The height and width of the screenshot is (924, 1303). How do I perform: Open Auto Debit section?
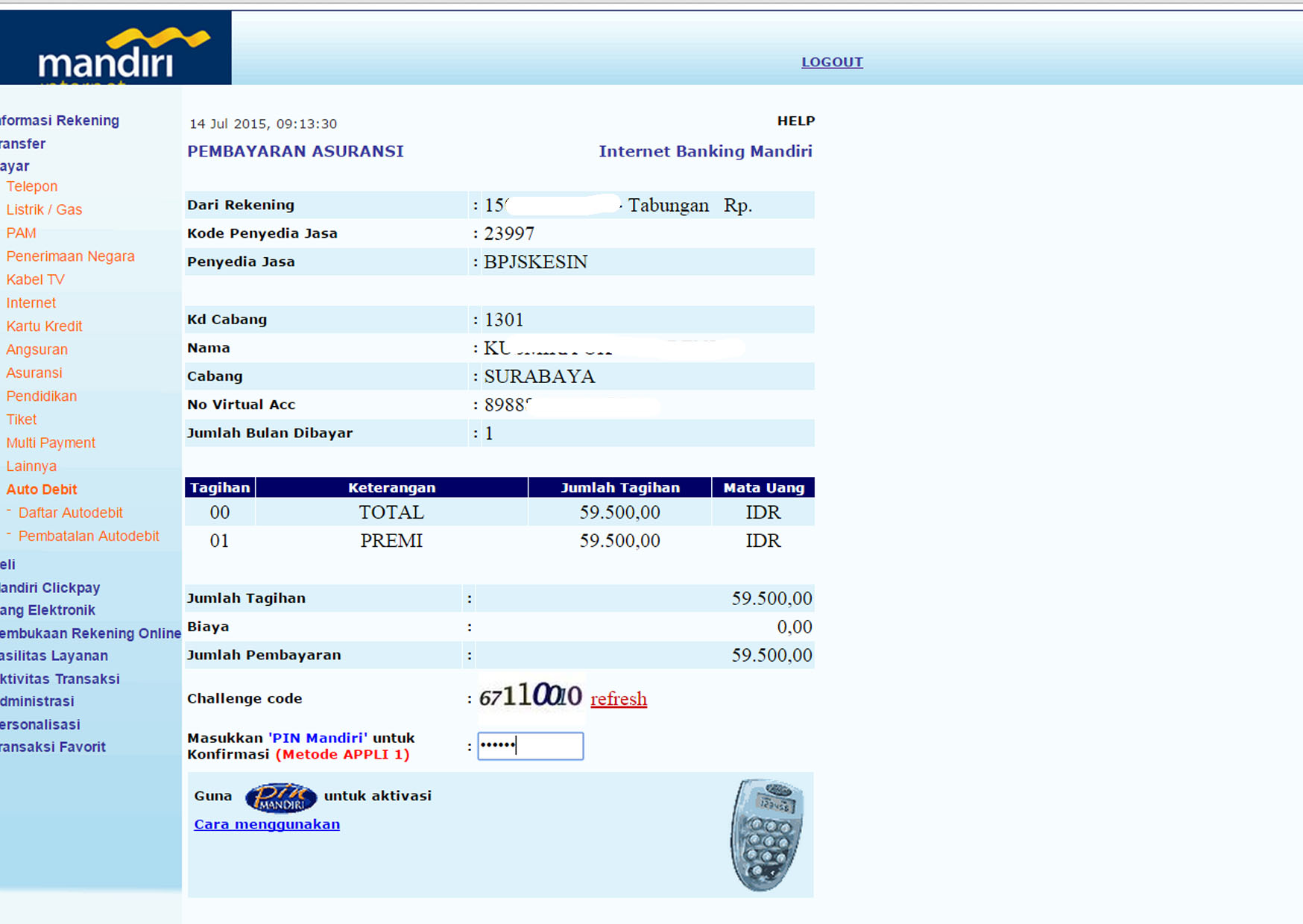[x=42, y=490]
